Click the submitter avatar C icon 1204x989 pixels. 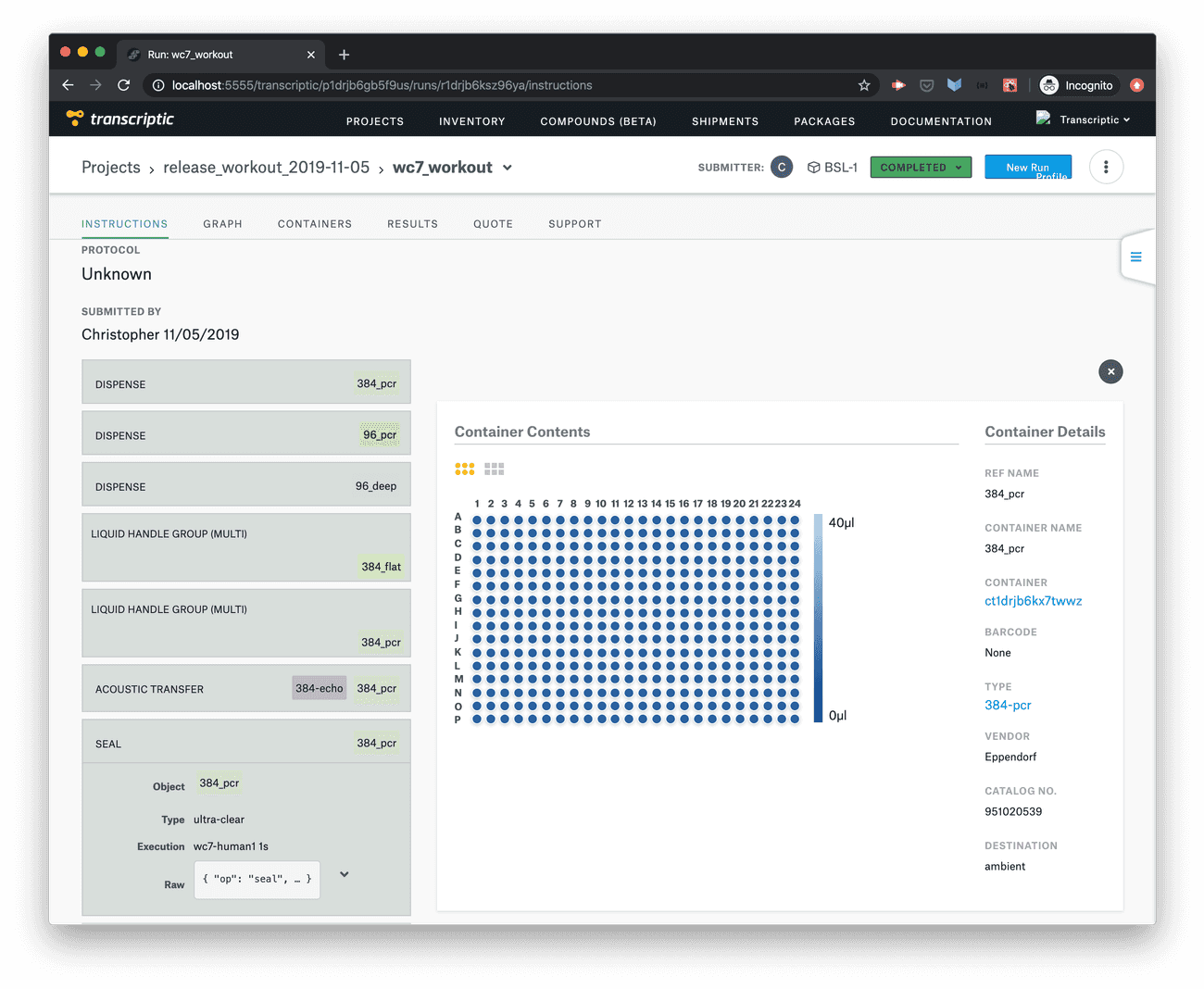tap(782, 168)
